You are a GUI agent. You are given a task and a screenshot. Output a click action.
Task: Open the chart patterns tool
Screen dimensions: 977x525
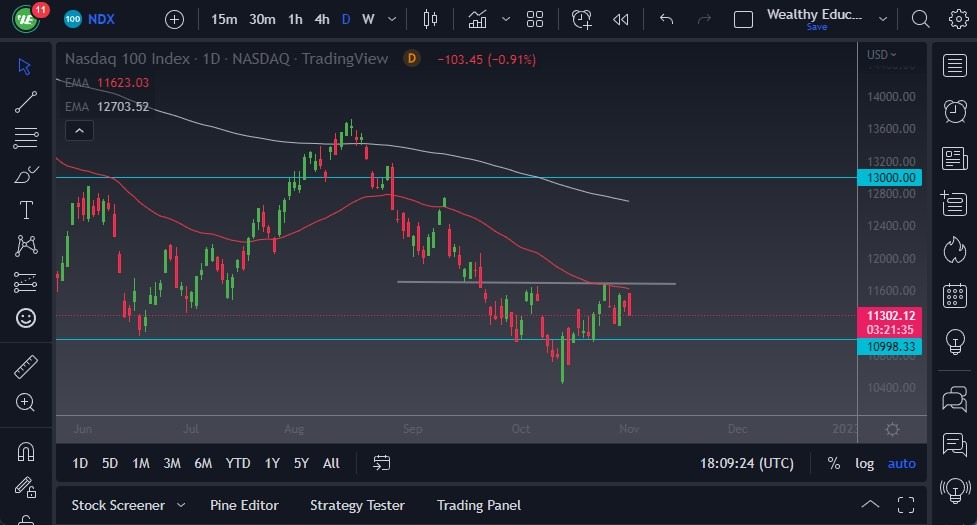pos(26,246)
